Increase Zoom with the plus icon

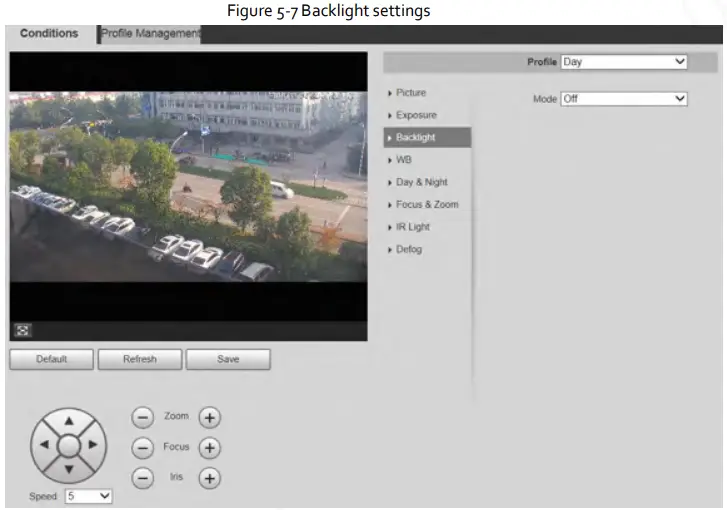pyautogui.click(x=210, y=418)
